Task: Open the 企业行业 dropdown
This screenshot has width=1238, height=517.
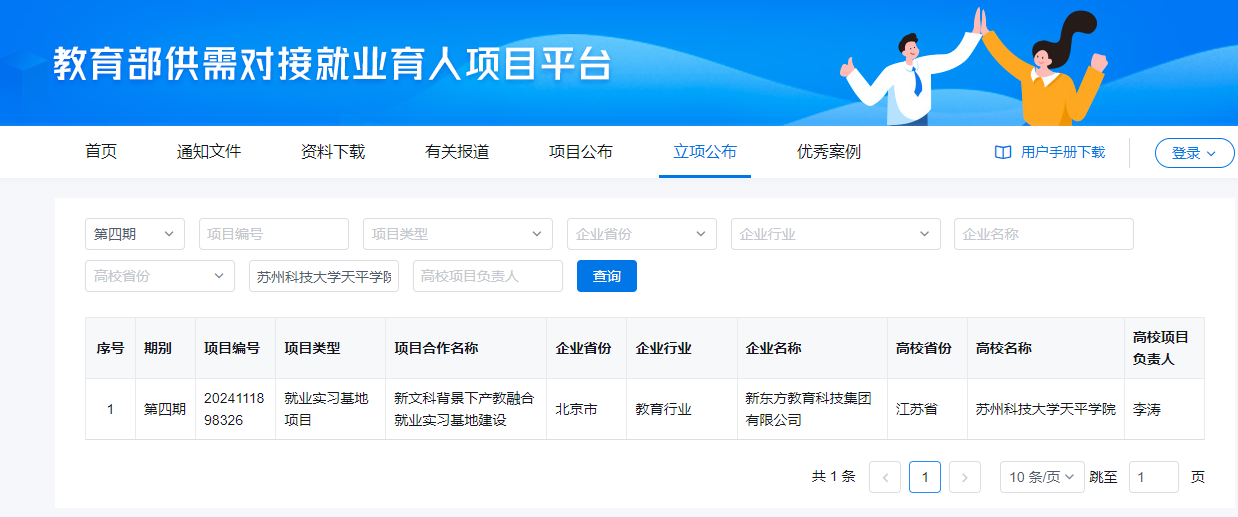Action: coord(835,234)
